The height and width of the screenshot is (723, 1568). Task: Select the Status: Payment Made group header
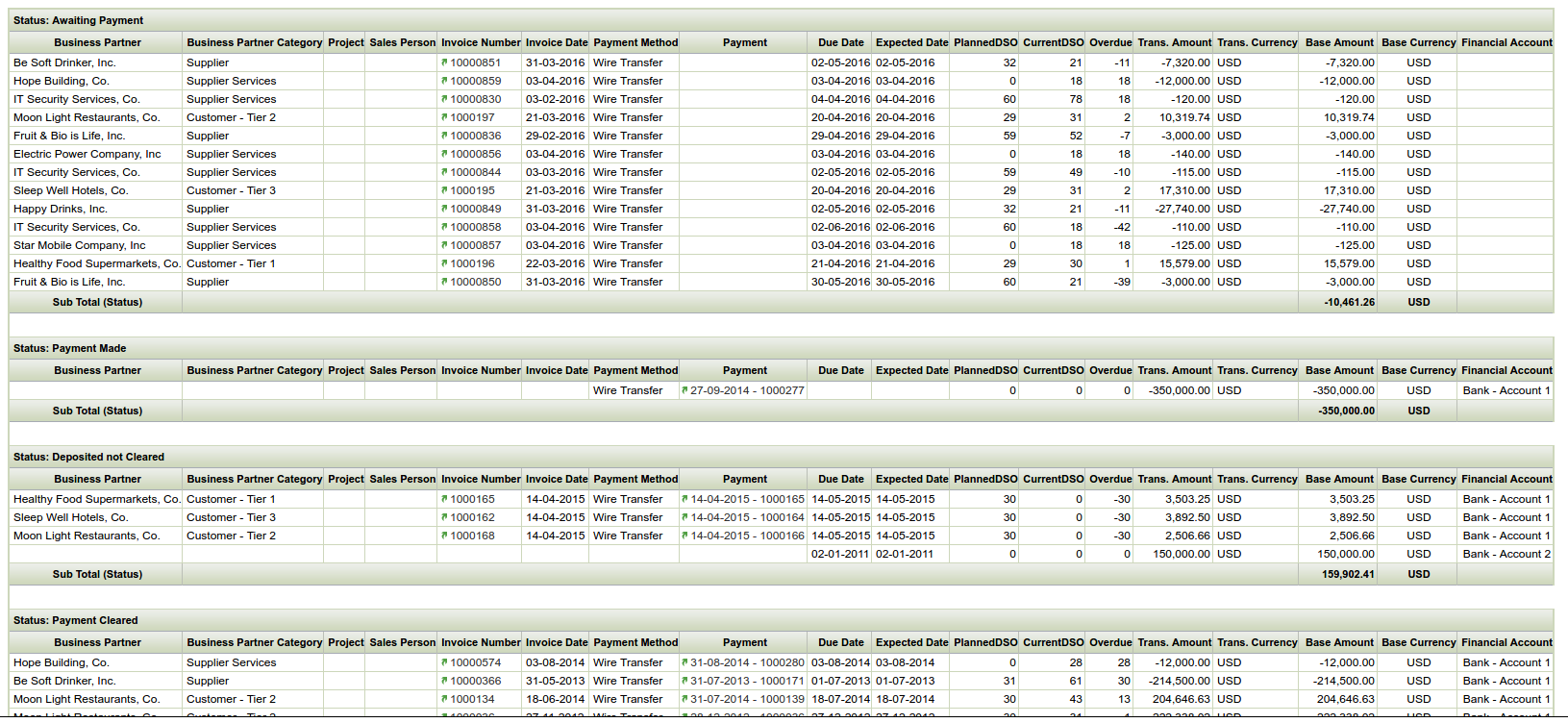(x=69, y=348)
